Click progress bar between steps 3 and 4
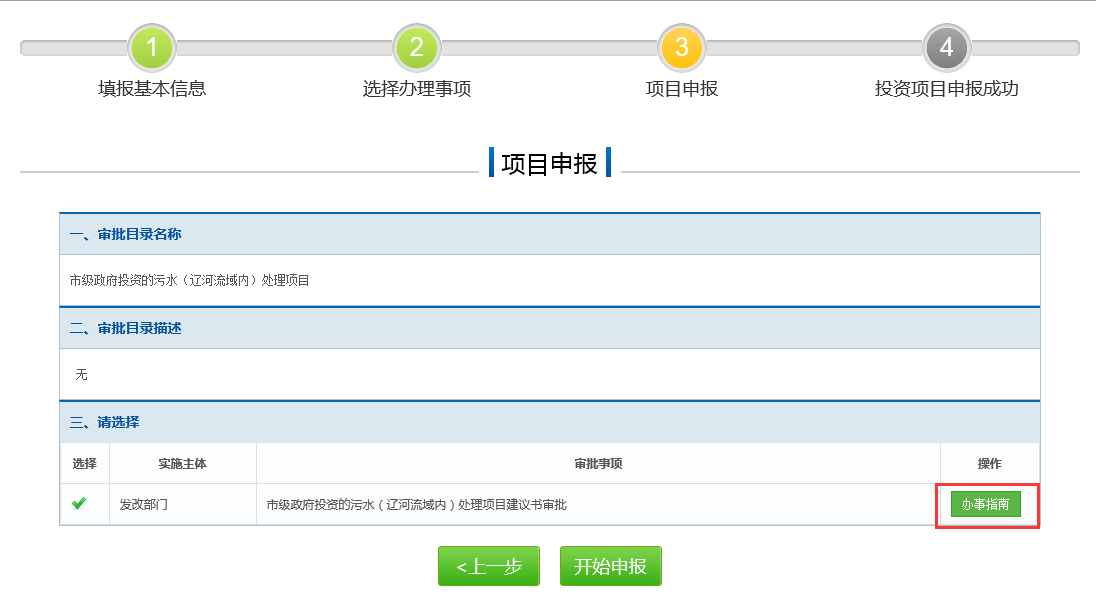This screenshot has height=605, width=1096. (x=814, y=48)
